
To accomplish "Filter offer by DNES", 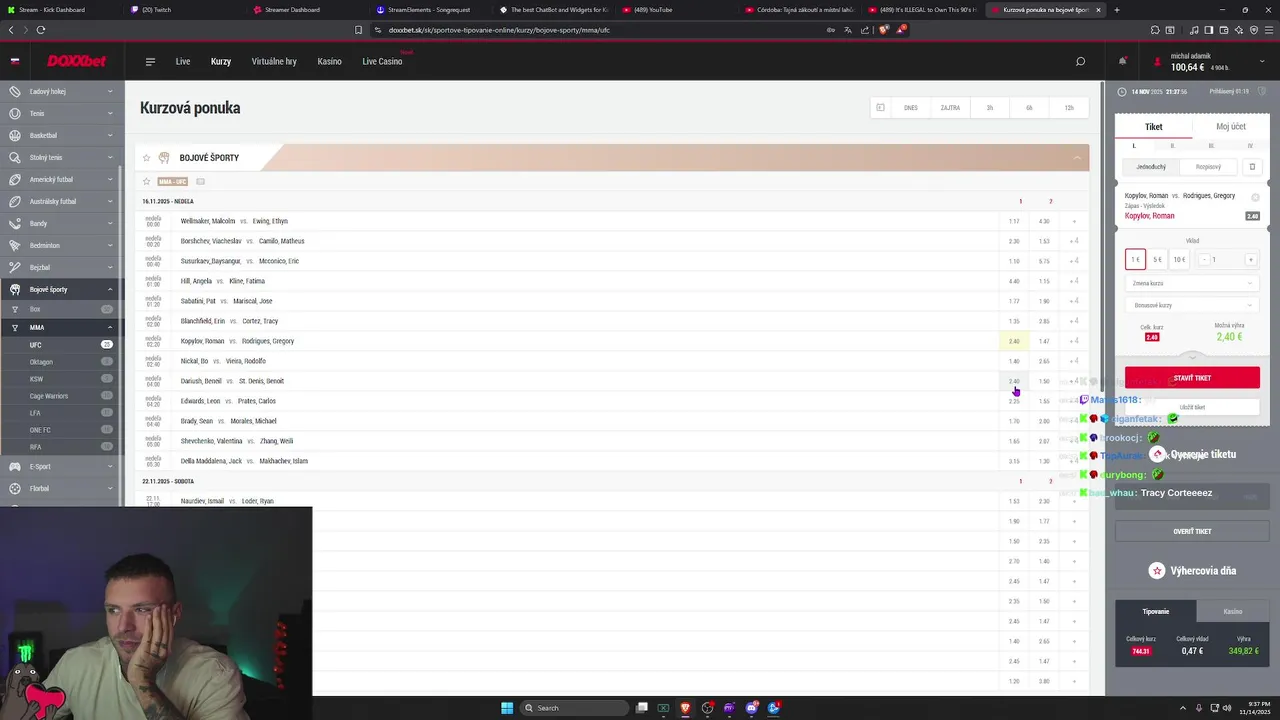I will (x=911, y=108).
